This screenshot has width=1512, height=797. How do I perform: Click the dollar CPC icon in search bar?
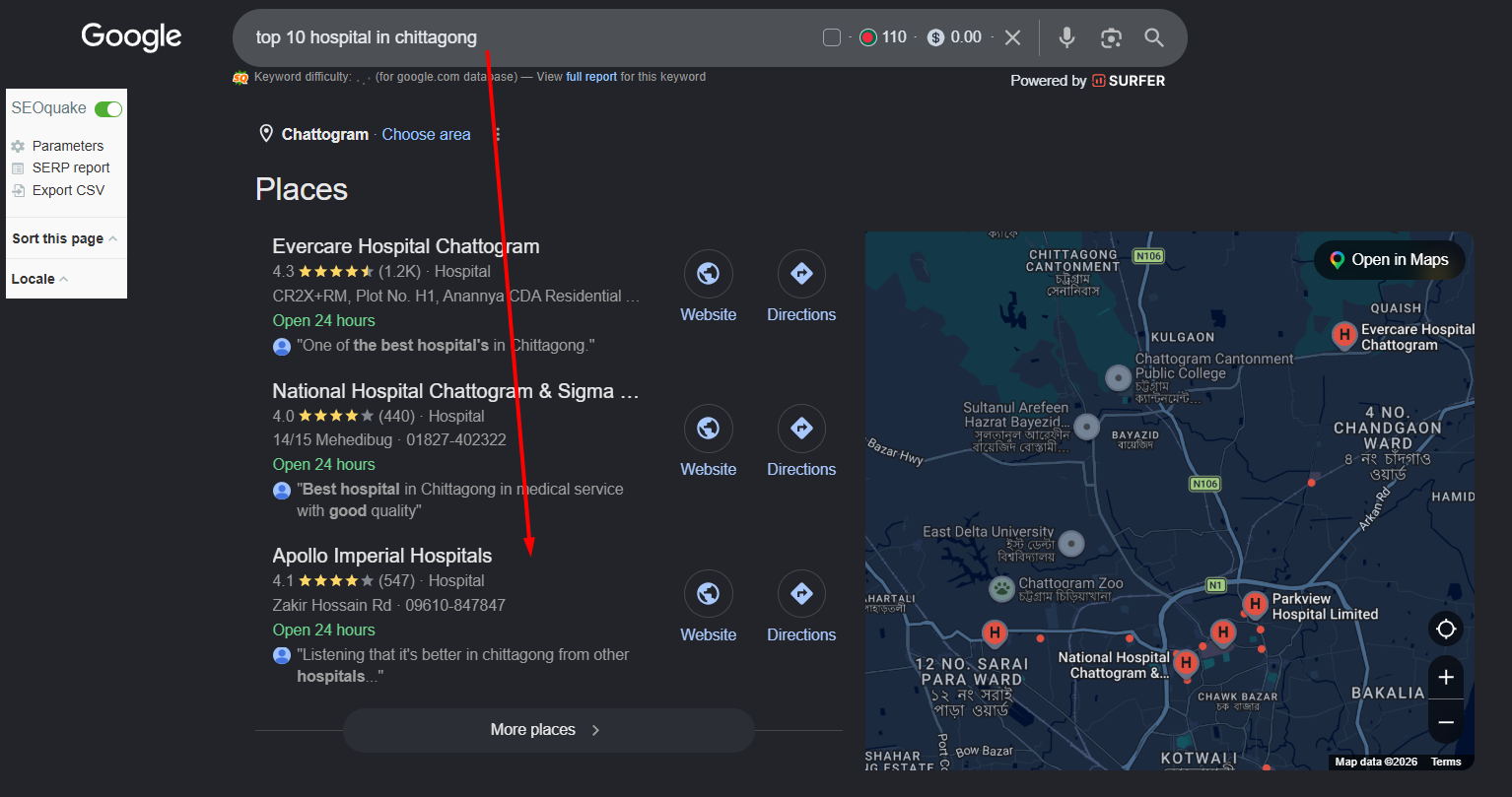(x=936, y=37)
